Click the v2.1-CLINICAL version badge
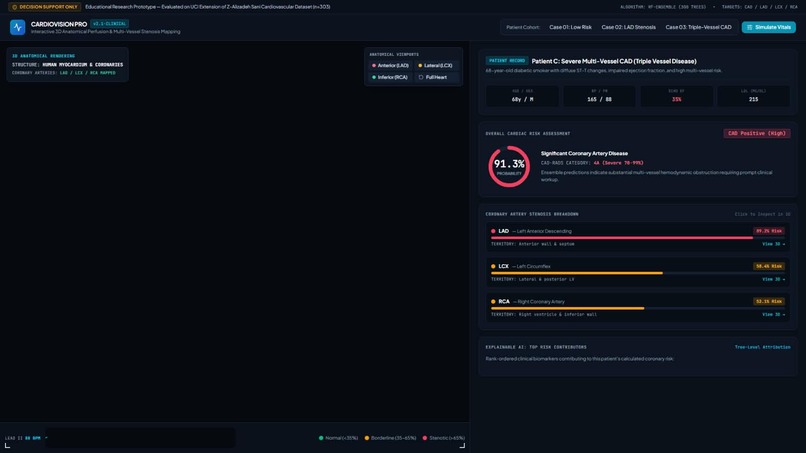The height and width of the screenshot is (453, 806). (109, 24)
